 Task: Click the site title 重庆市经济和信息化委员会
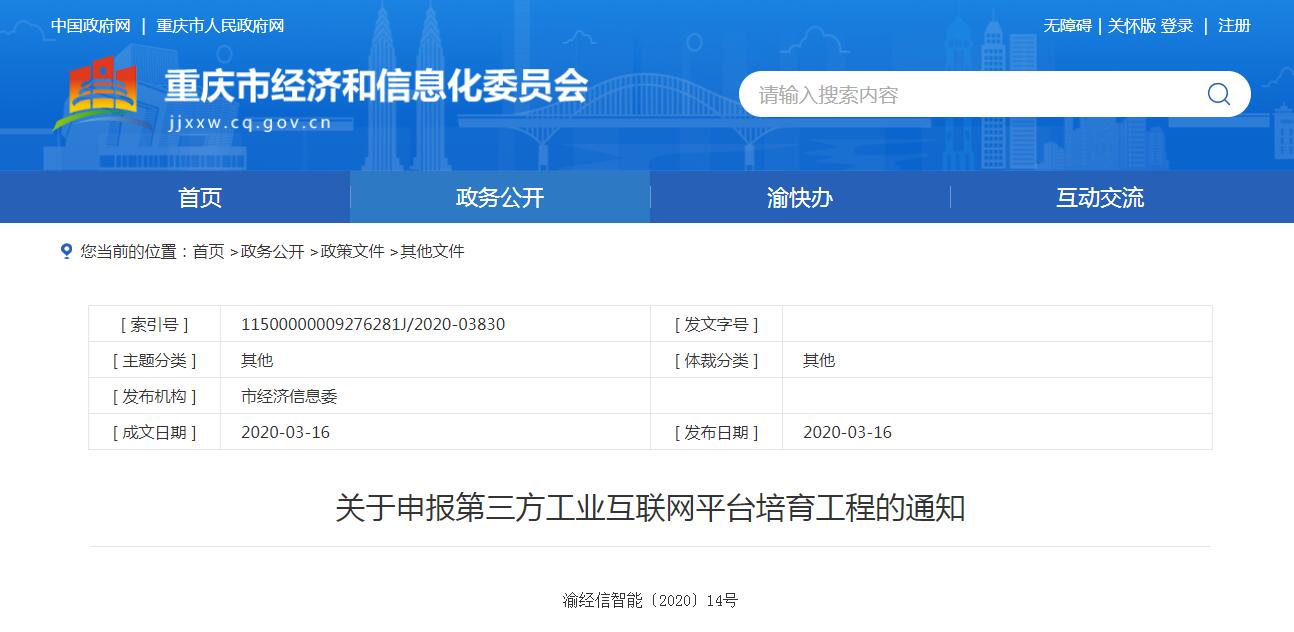click(375, 86)
